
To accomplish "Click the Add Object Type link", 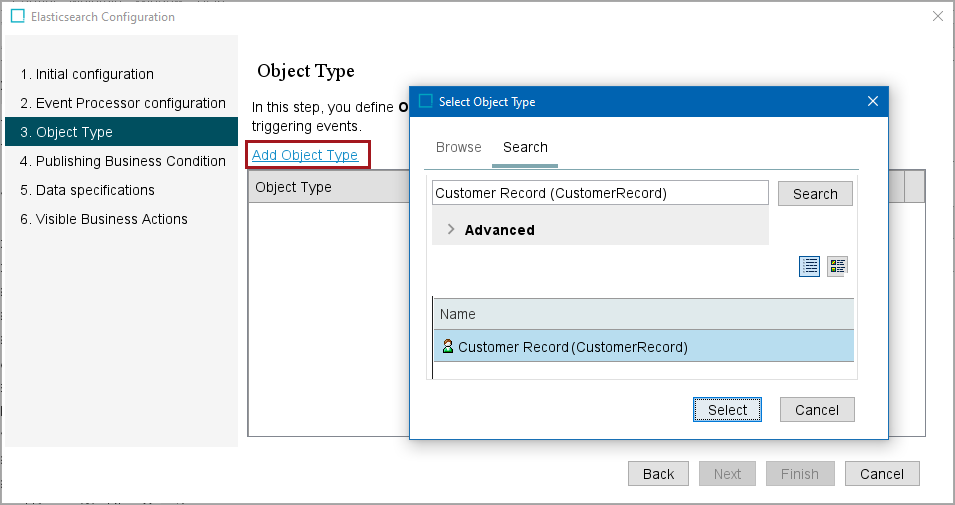I will point(305,155).
